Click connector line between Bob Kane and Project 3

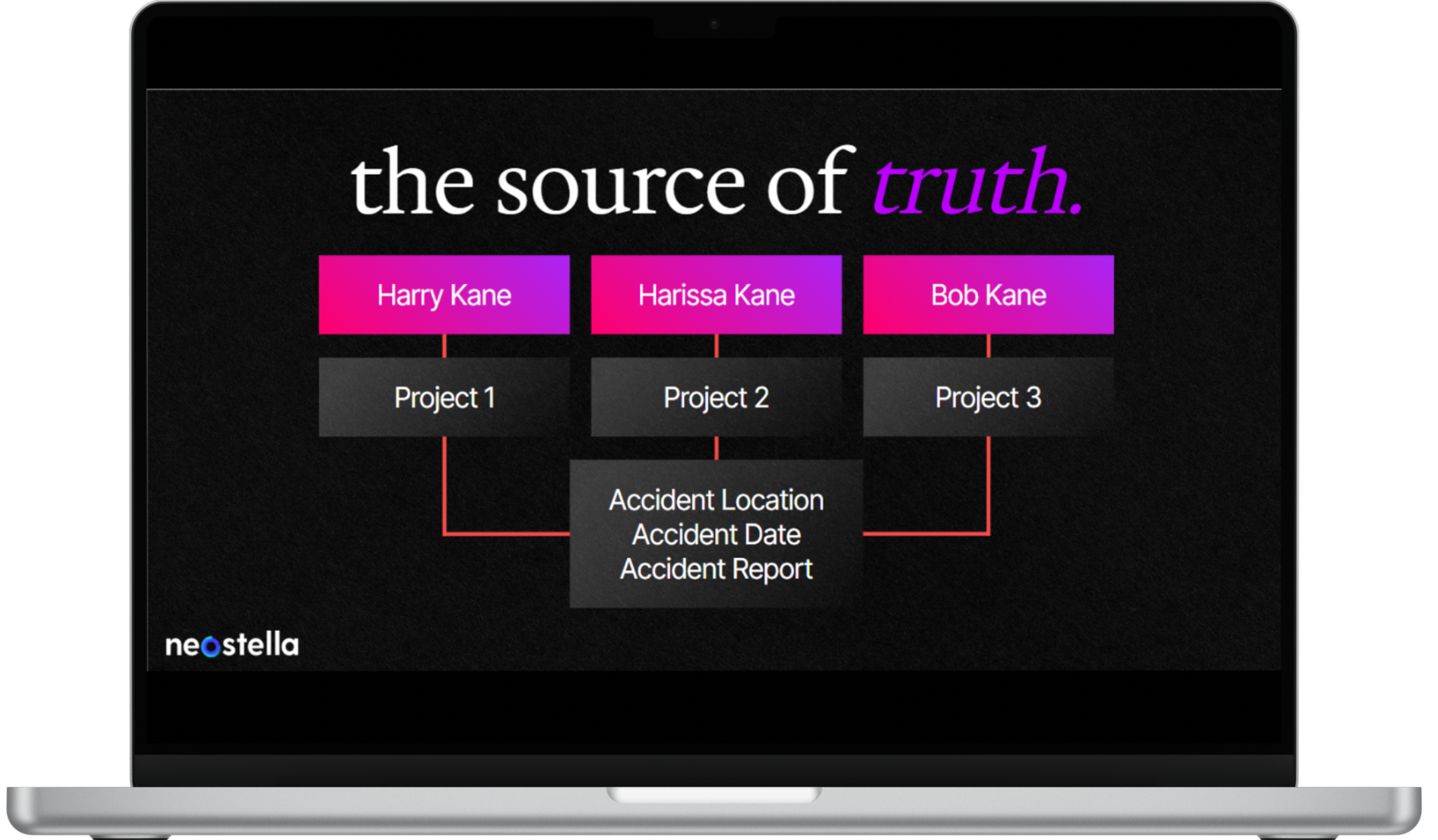[988, 346]
